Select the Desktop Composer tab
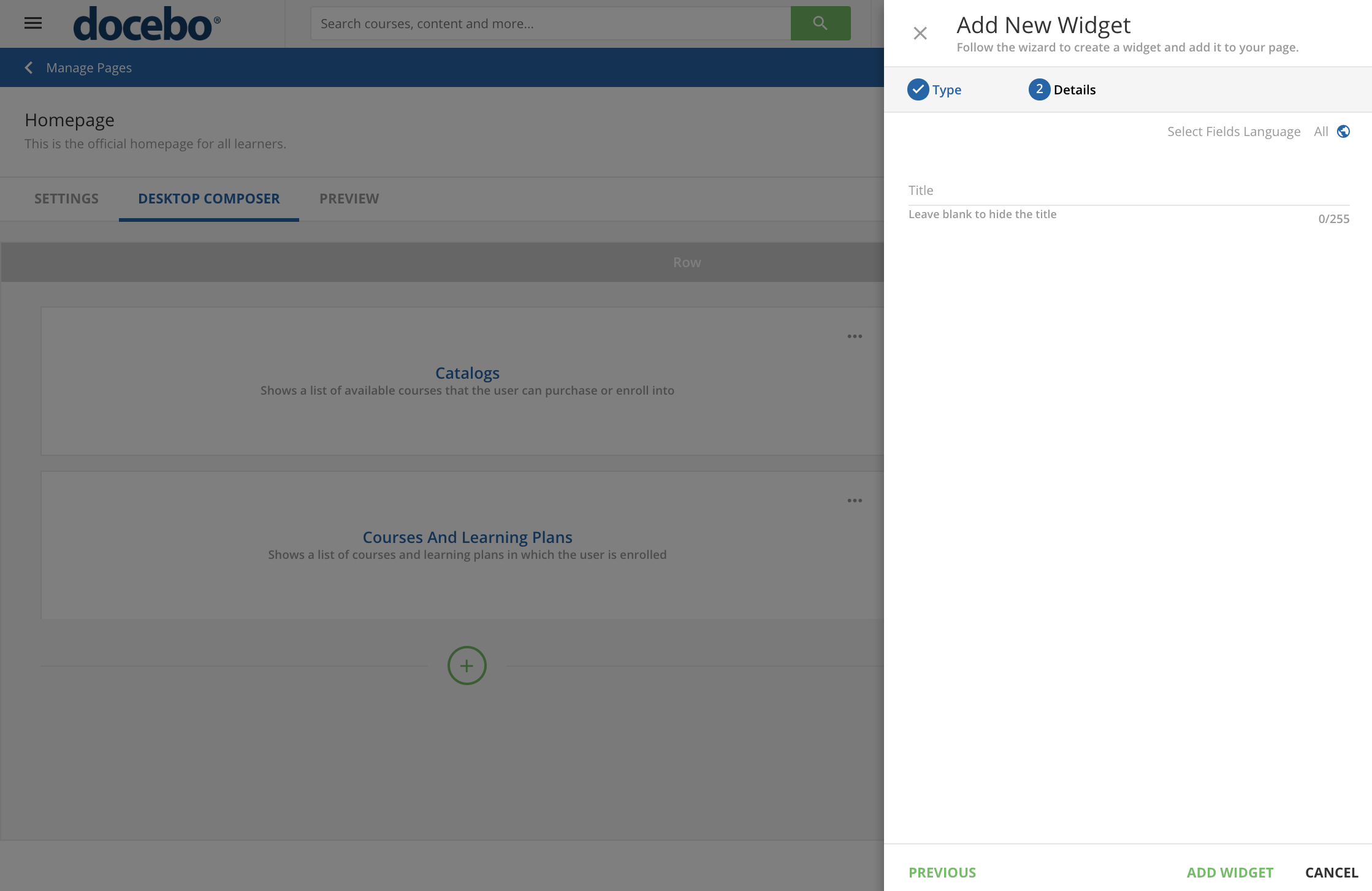 coord(209,199)
